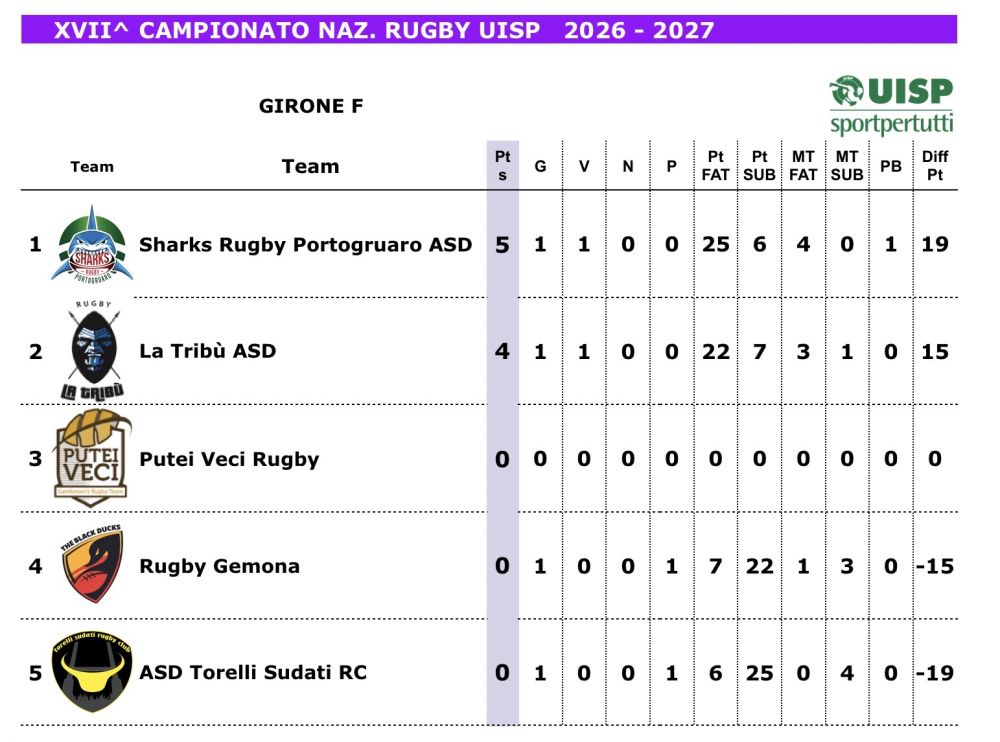Select the La Tribù ASD team name
Viewport: 1000px width, 742px height.
click(208, 351)
